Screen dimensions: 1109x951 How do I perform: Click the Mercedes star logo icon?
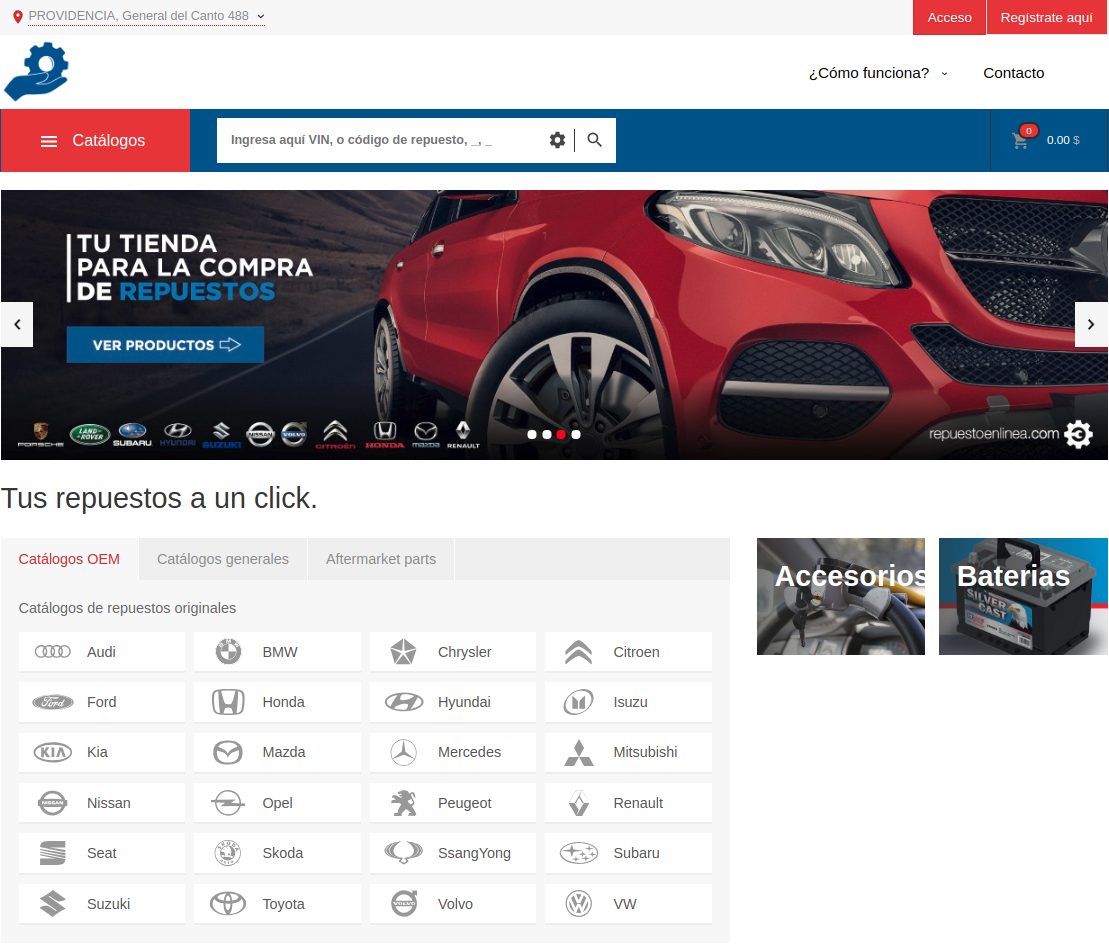(x=403, y=753)
